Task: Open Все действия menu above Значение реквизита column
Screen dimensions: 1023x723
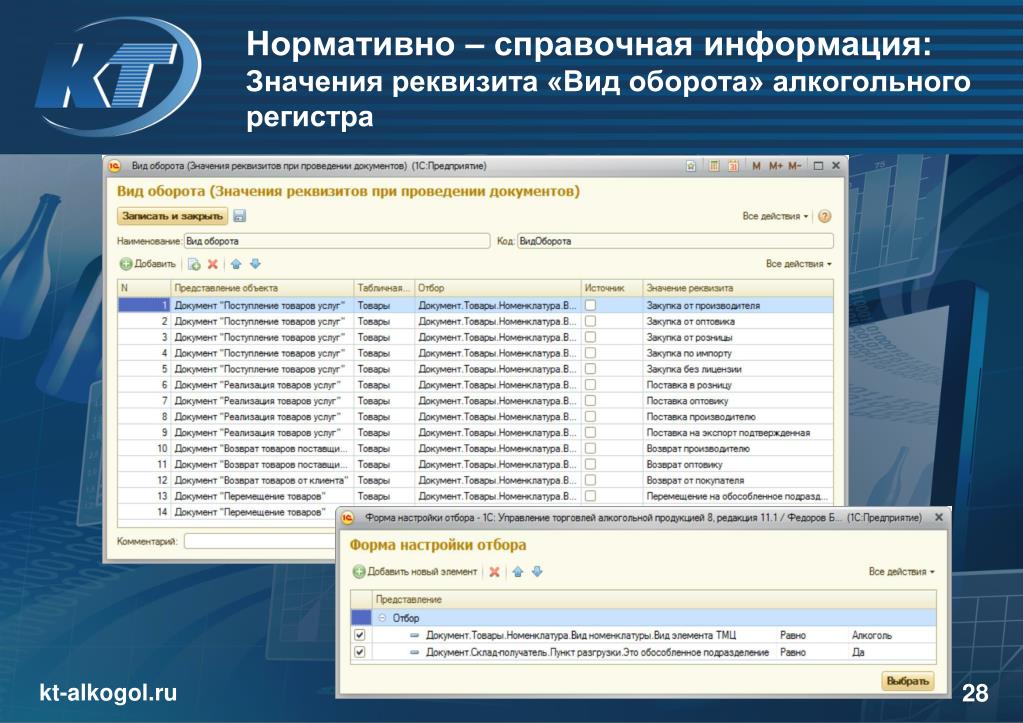Action: (x=799, y=264)
